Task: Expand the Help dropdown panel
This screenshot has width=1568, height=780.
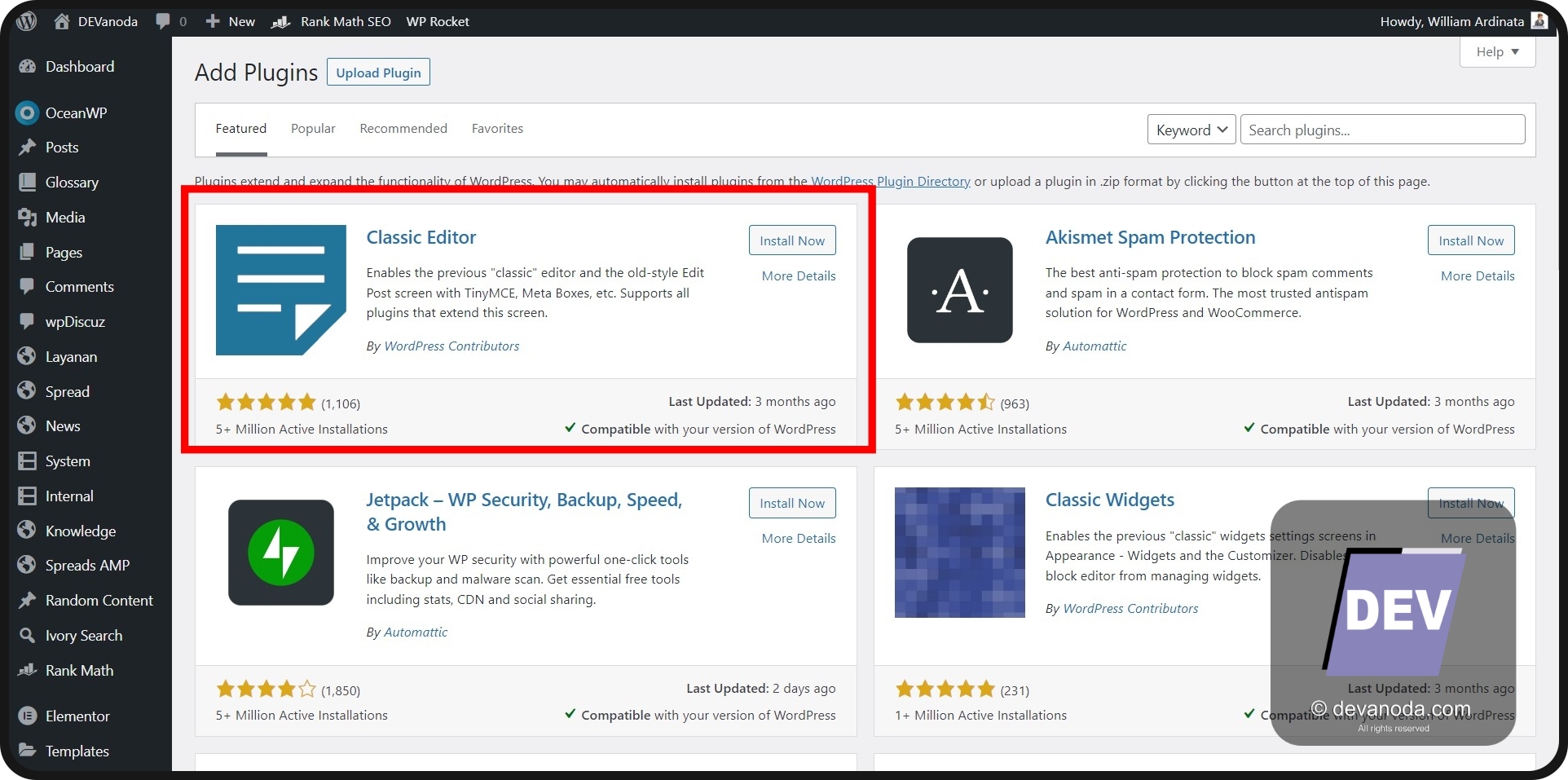Action: pos(1498,52)
